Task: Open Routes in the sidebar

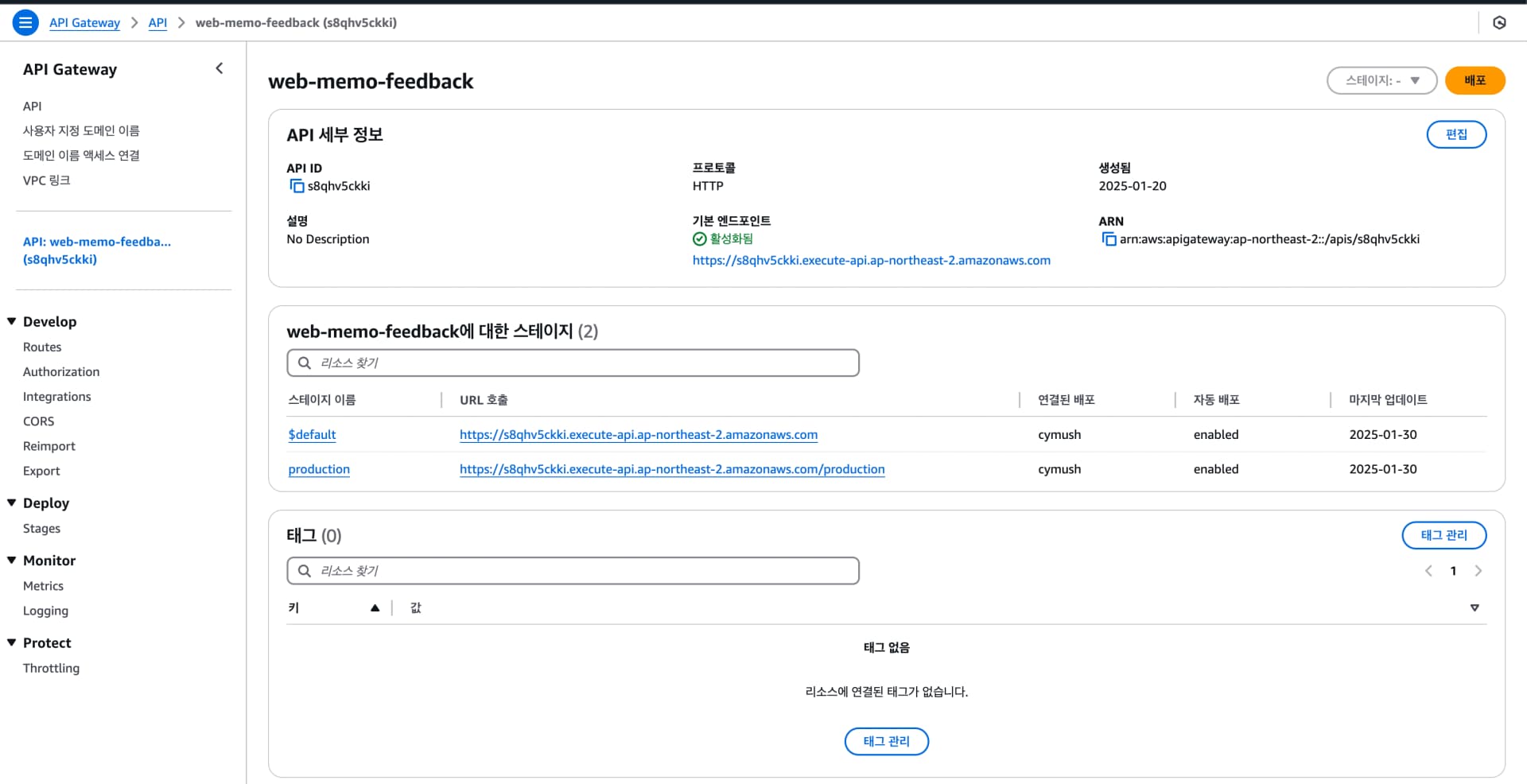Action: click(x=42, y=347)
